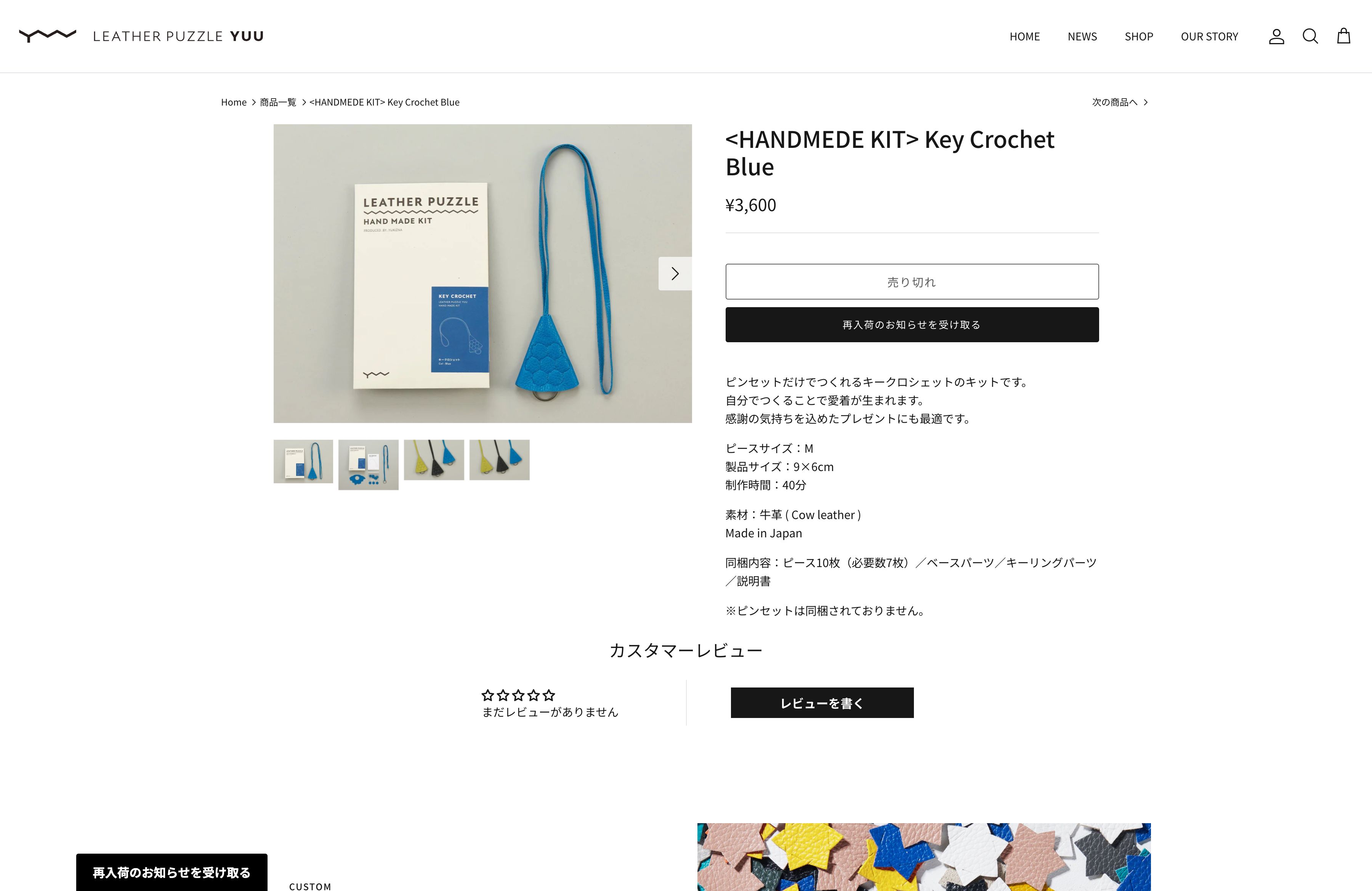The image size is (1372, 891).
Task: Show next product image with arrow
Action: point(675,274)
